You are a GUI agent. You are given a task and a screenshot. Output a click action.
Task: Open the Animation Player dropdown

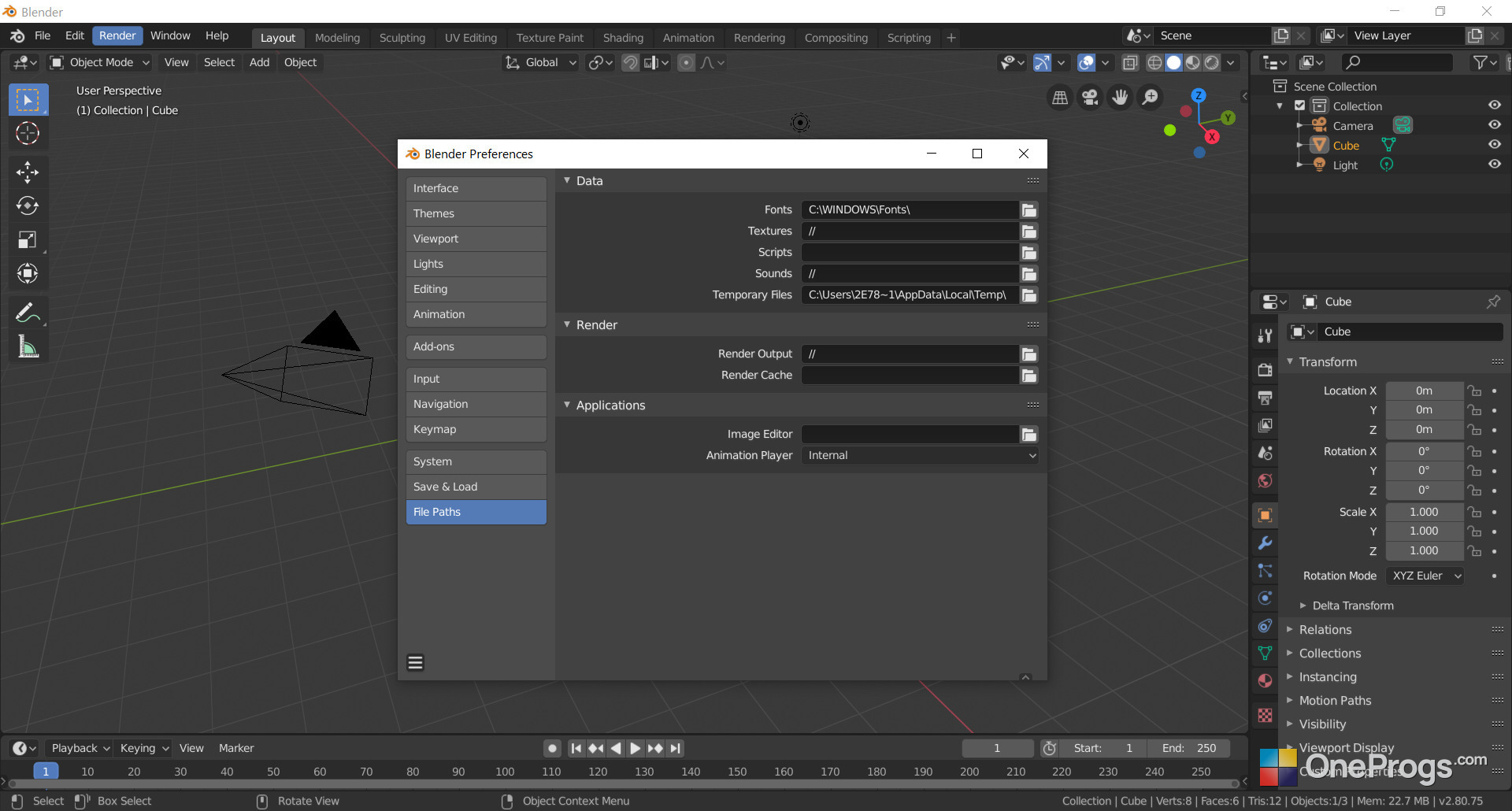(x=920, y=455)
